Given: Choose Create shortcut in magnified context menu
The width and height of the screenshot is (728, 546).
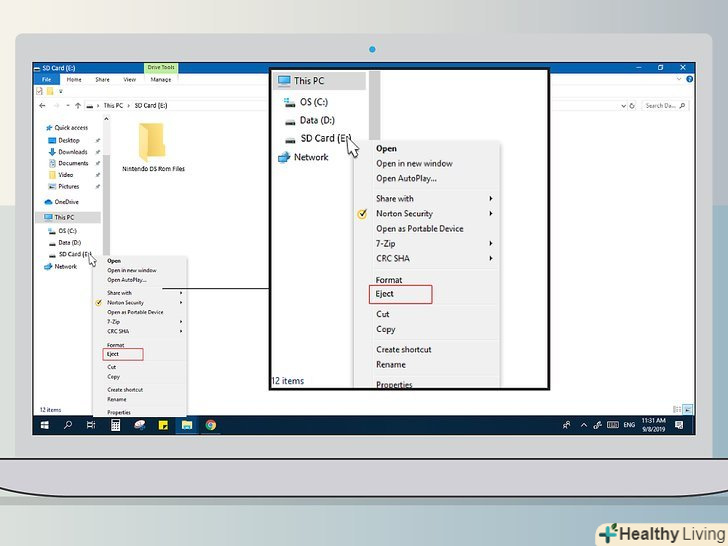Looking at the screenshot, I should [x=403, y=350].
